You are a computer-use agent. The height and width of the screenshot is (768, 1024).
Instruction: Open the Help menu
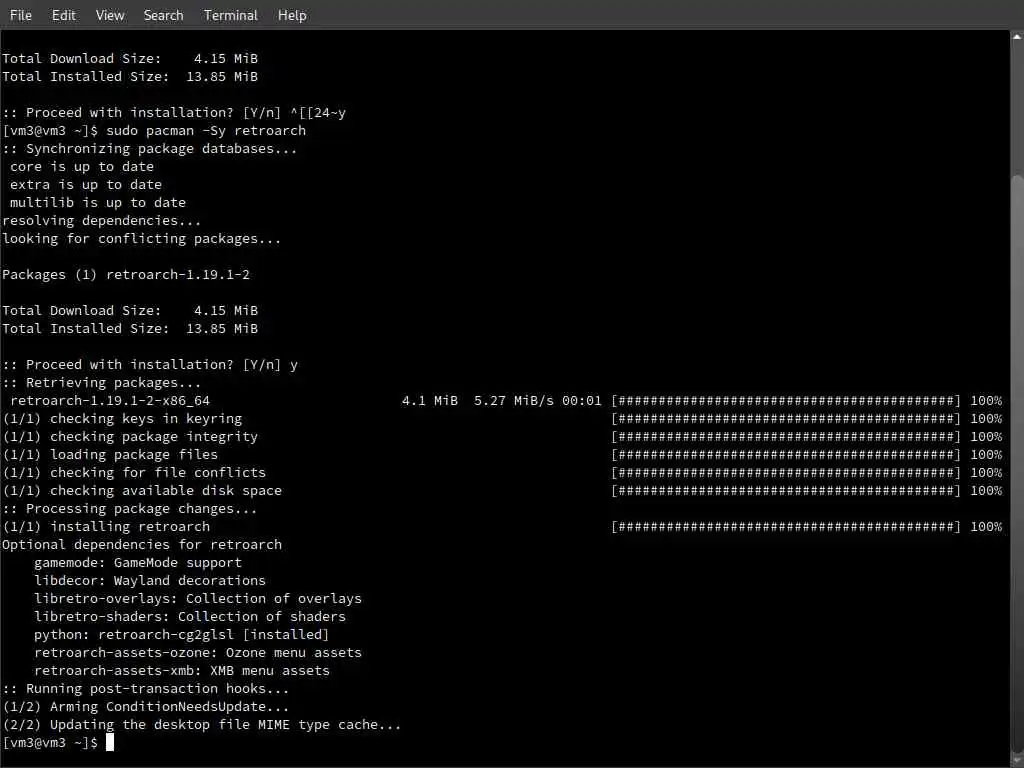(x=292, y=15)
